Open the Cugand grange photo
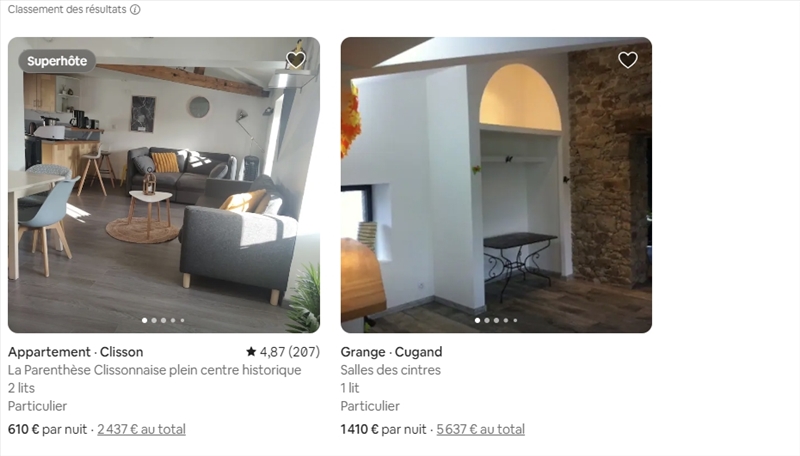Image resolution: width=800 pixels, height=456 pixels. 496,185
